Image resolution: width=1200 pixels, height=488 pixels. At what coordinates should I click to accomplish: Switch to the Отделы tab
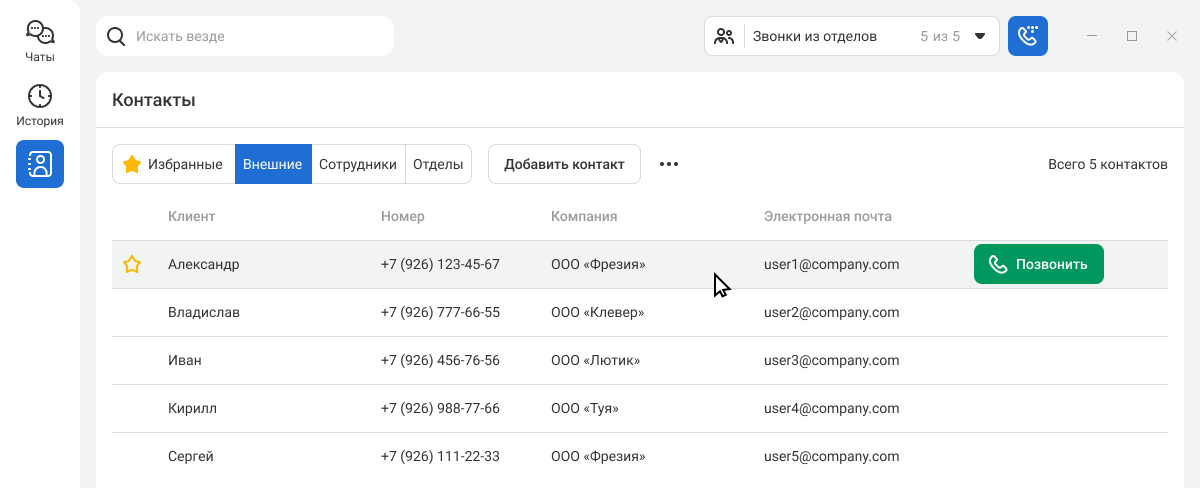[x=438, y=164]
